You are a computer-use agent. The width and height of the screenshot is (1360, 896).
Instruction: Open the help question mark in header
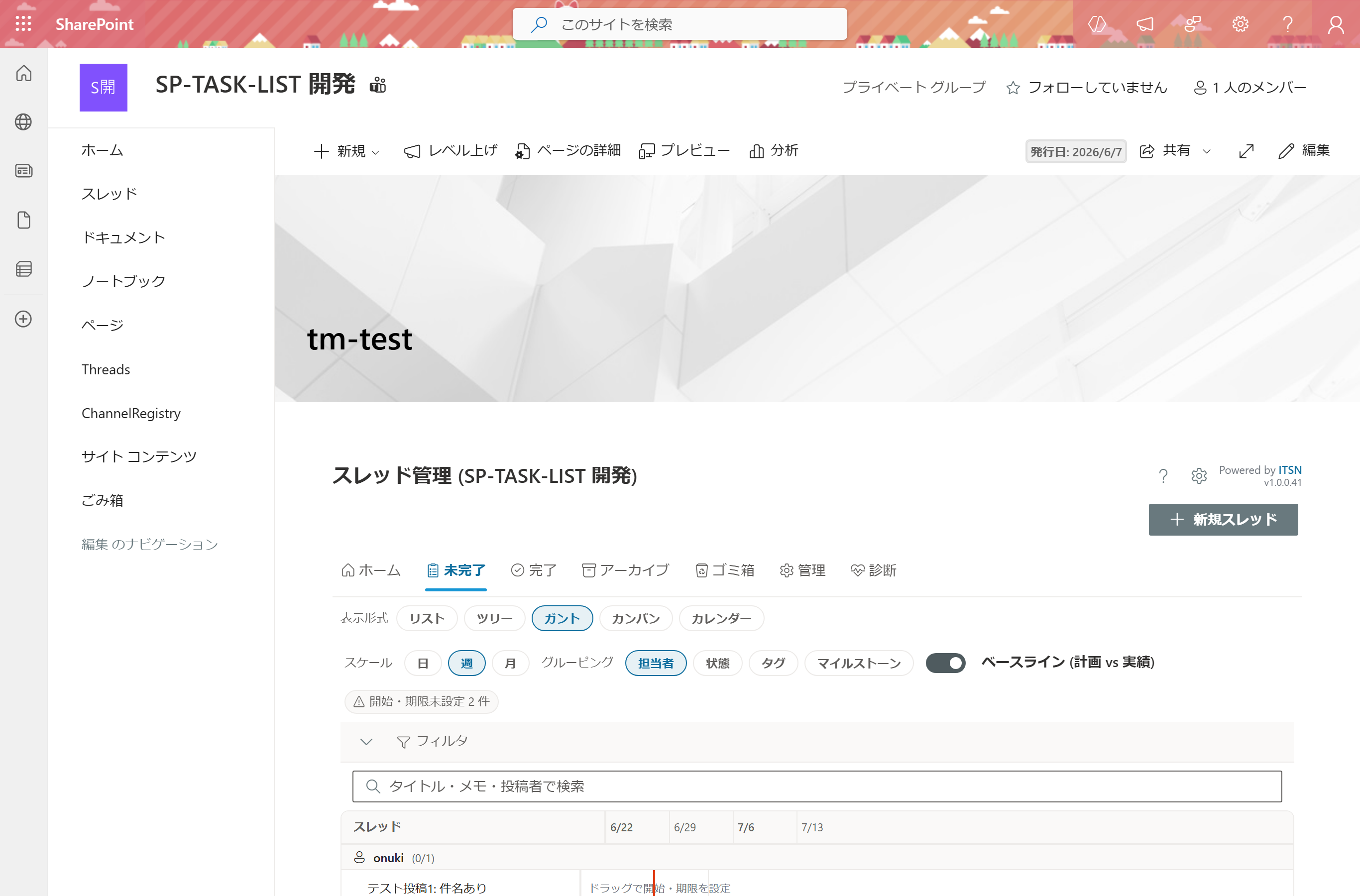point(1287,24)
